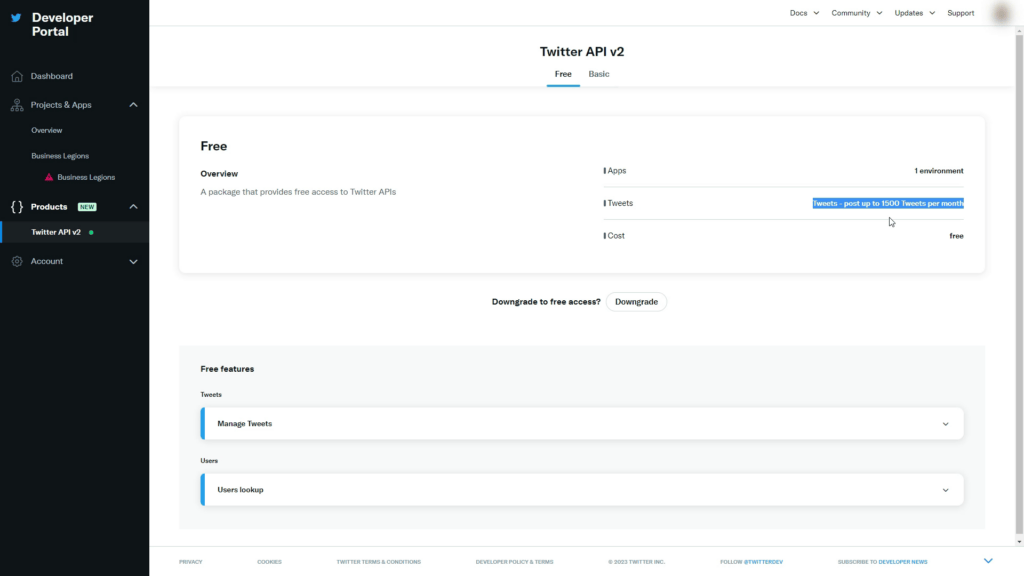Screen dimensions: 1024x576
Task: Open the Privacy link in the footer
Action: [191, 561]
